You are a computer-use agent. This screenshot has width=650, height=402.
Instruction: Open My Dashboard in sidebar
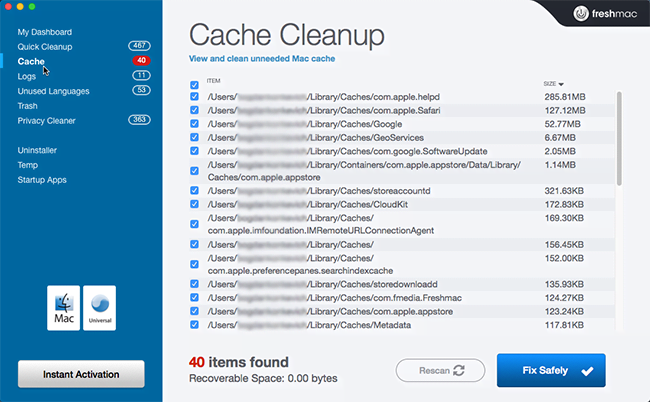pyautogui.click(x=44, y=32)
